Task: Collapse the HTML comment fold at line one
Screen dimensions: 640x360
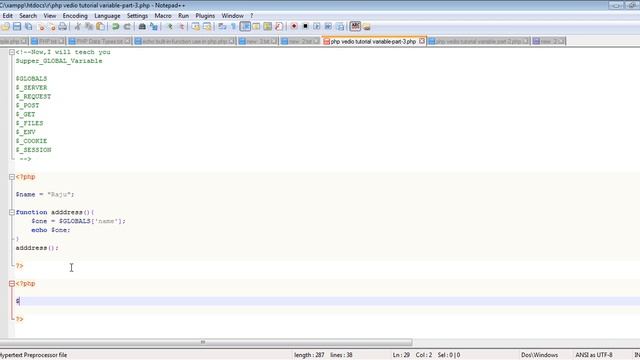Action: 12,52
